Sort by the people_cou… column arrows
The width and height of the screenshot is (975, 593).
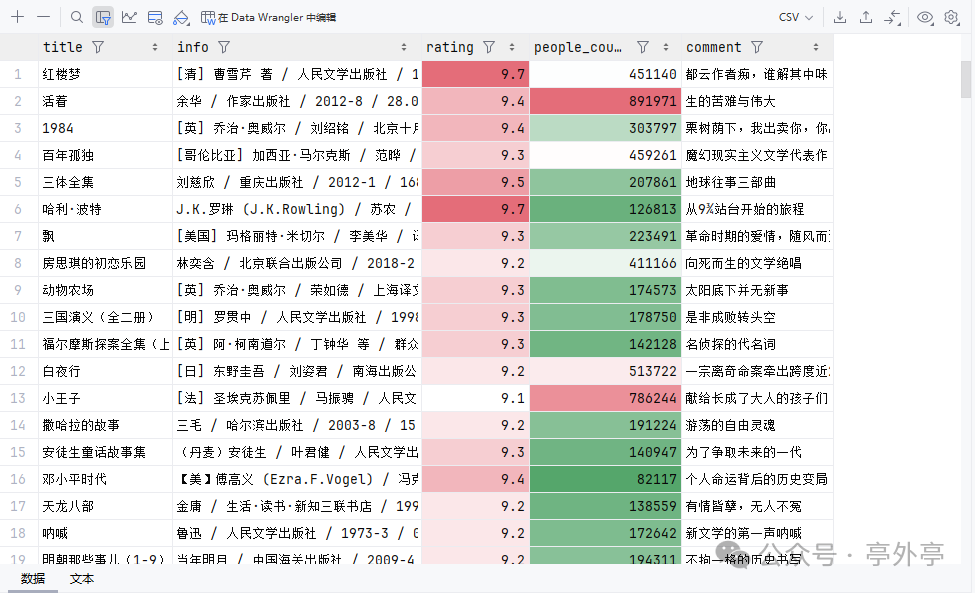[x=665, y=47]
